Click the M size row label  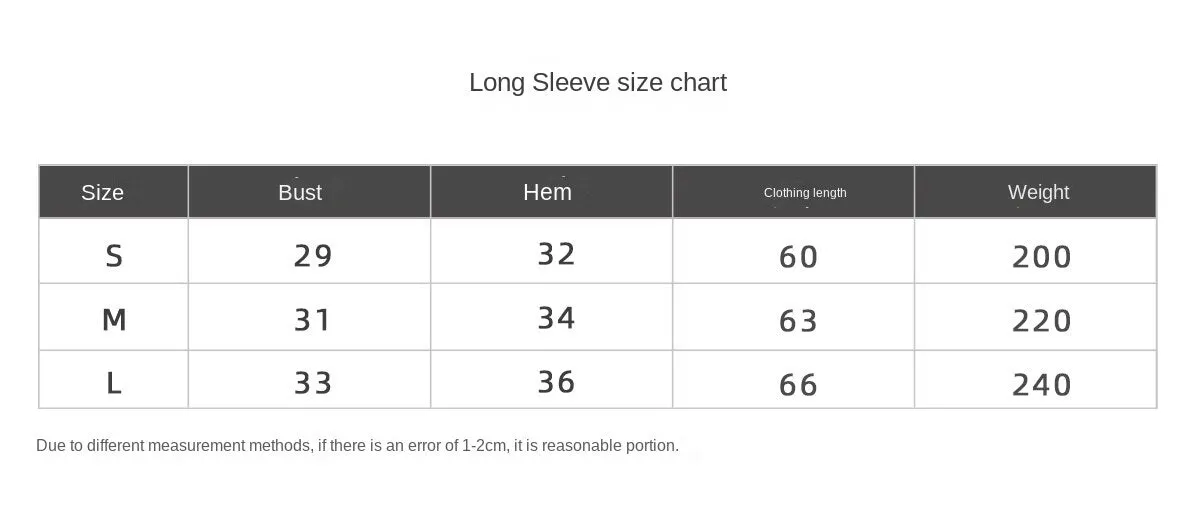pyautogui.click(x=114, y=320)
